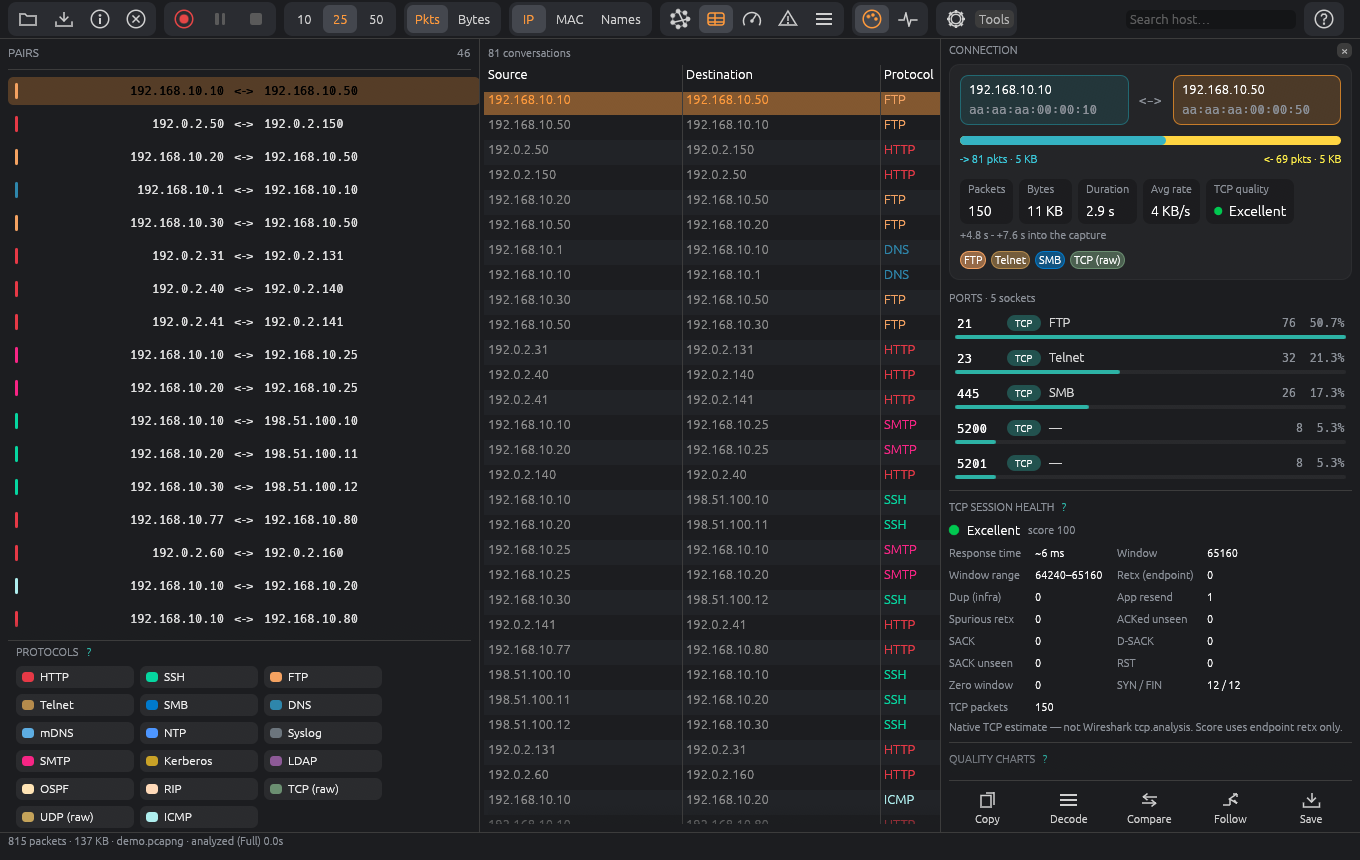Select port 445 SMB row
This screenshot has height=860, width=1360.
pos(1150,397)
